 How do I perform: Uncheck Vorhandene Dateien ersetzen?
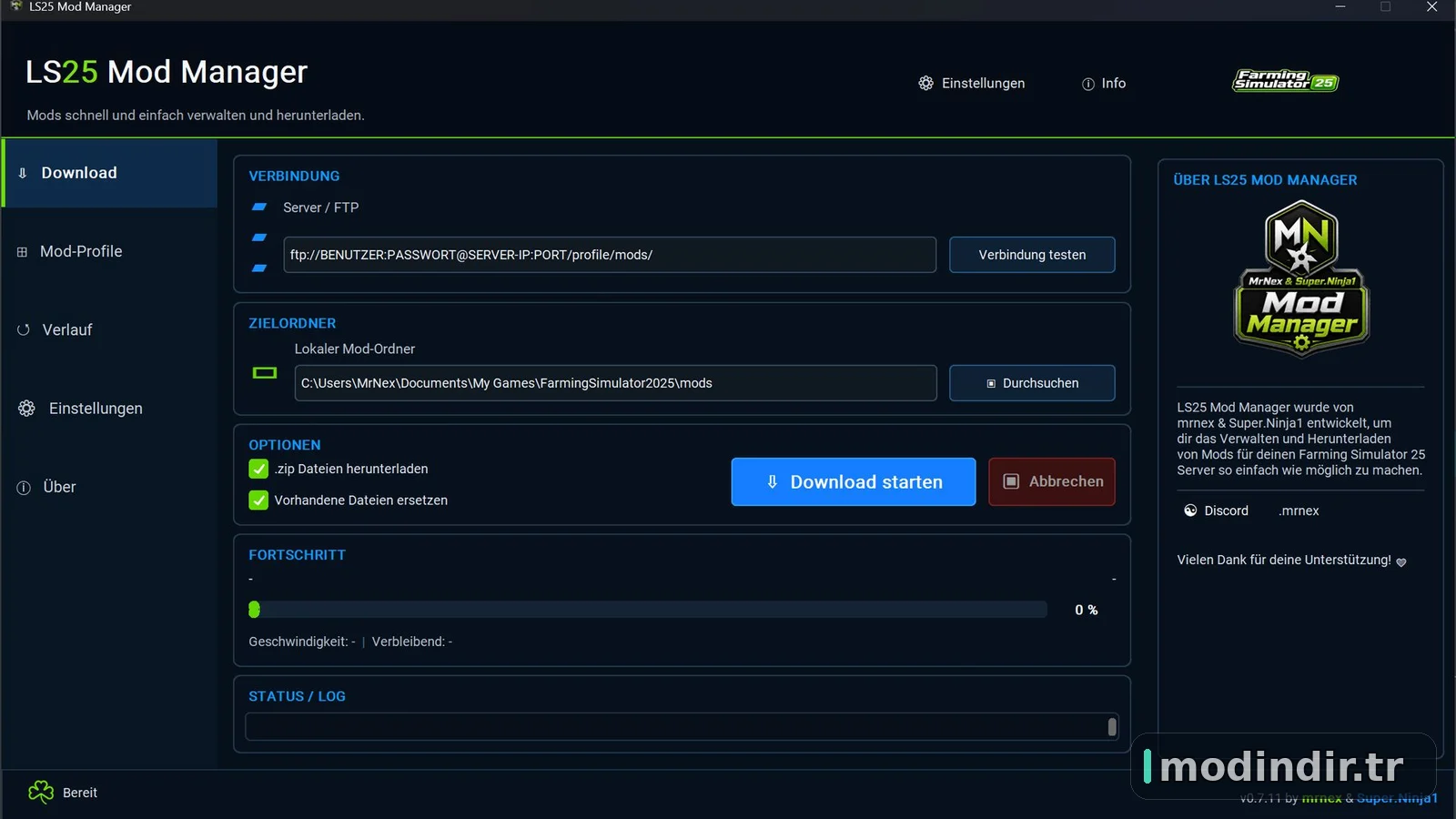tap(258, 500)
